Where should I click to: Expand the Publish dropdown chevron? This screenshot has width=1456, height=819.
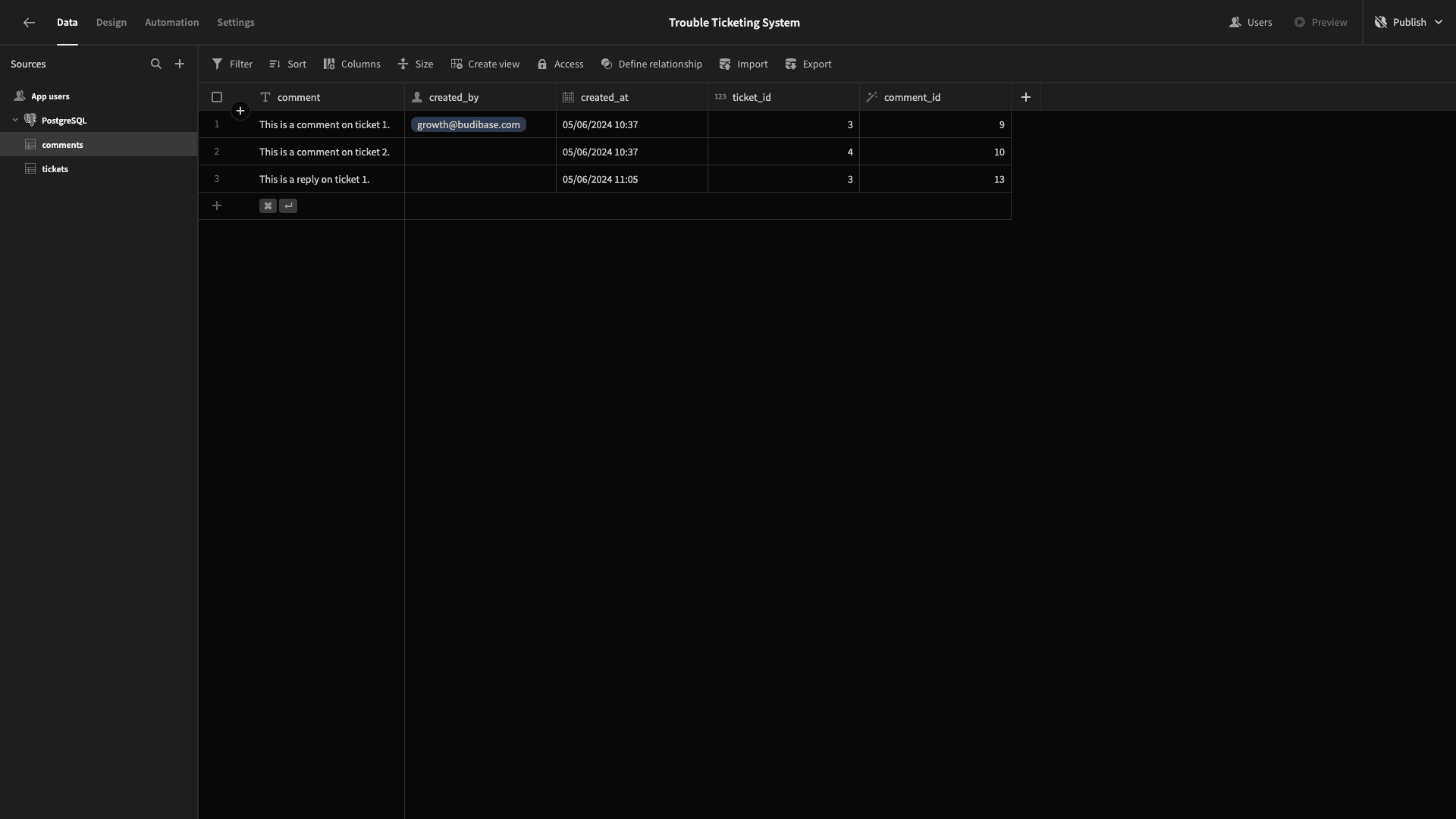[x=1439, y=23]
